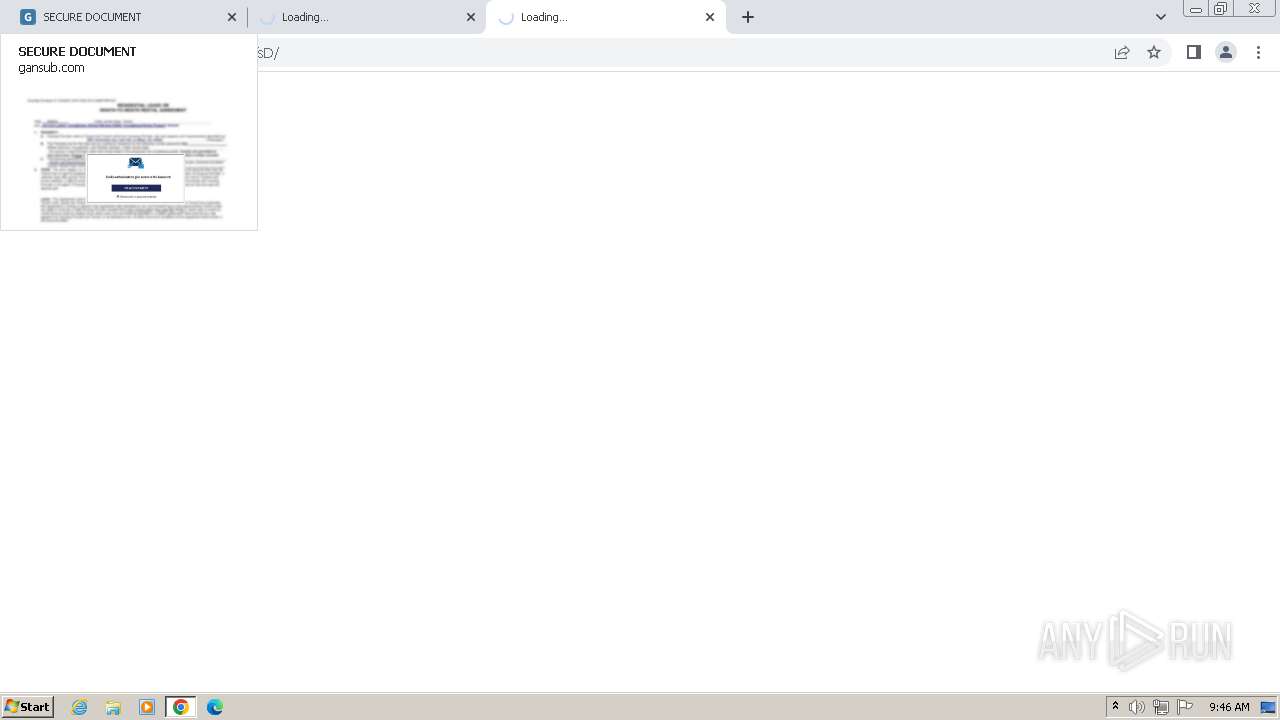The image size is (1280, 720).
Task: Show hidden system tray icons
Action: 1115,707
